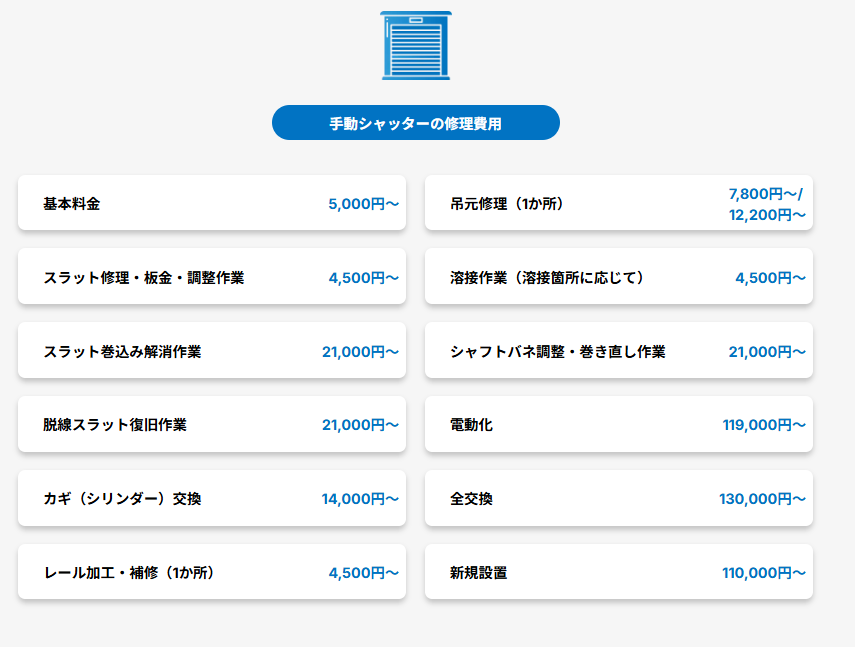Viewport: 855px width, 647px height.
Task: Click the 4,500円～ price for 溶接作業
Action: [x=770, y=278]
